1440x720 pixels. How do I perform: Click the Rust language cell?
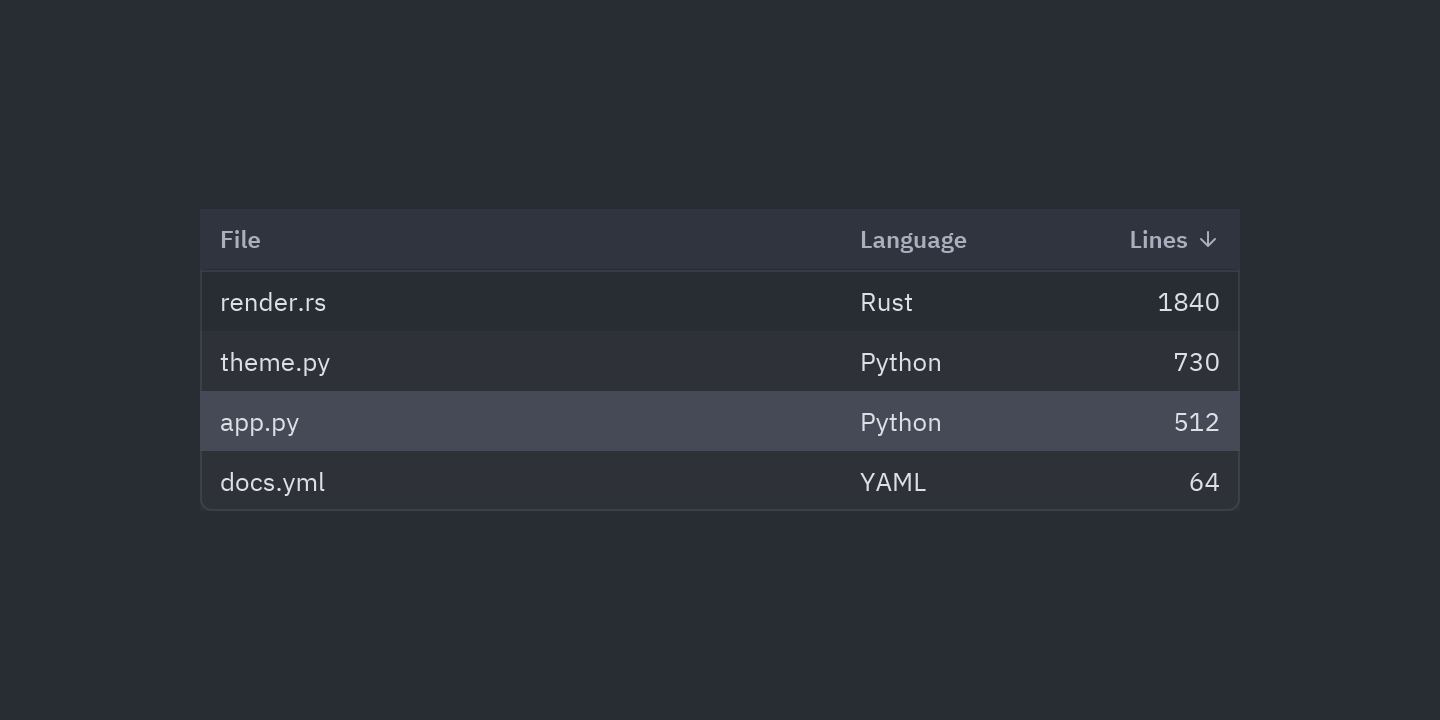[x=886, y=302]
